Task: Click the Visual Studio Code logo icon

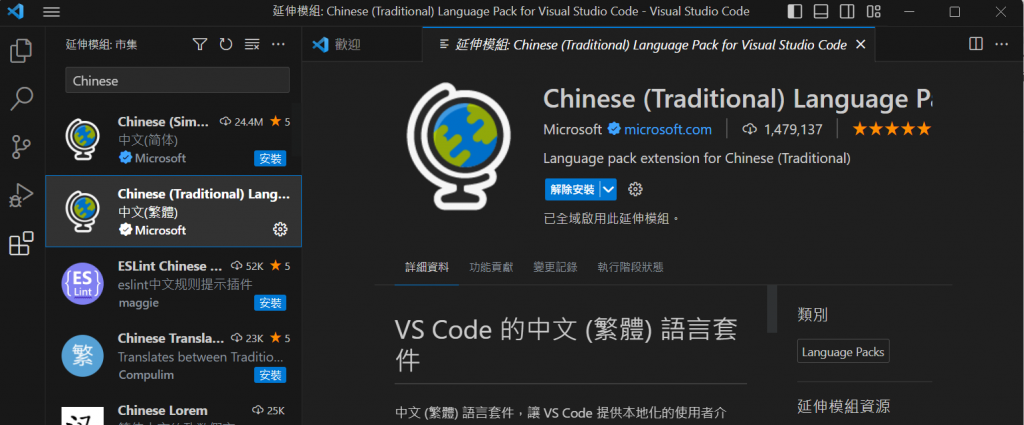Action: (x=15, y=12)
